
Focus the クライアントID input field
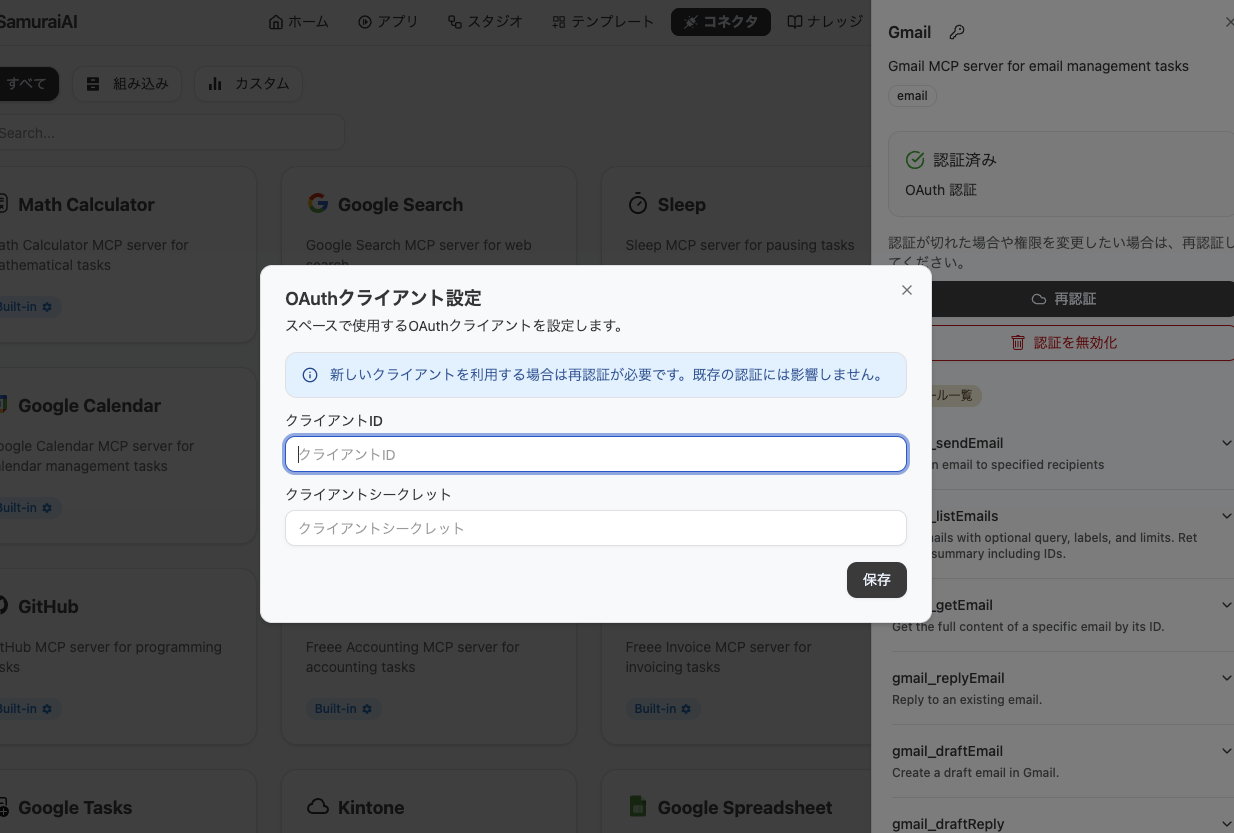click(x=596, y=454)
